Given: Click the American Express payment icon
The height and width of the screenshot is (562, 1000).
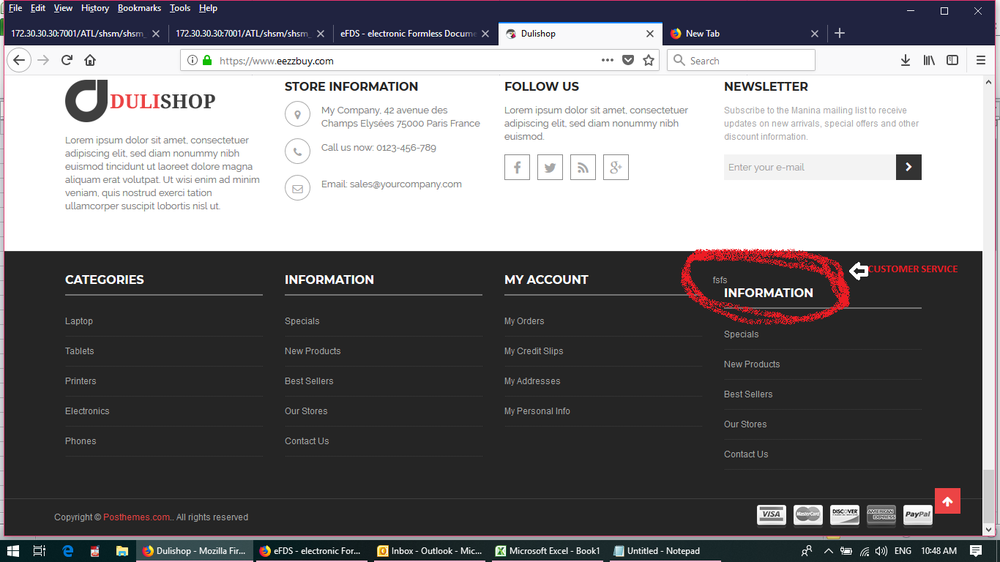Looking at the screenshot, I should 881,515.
